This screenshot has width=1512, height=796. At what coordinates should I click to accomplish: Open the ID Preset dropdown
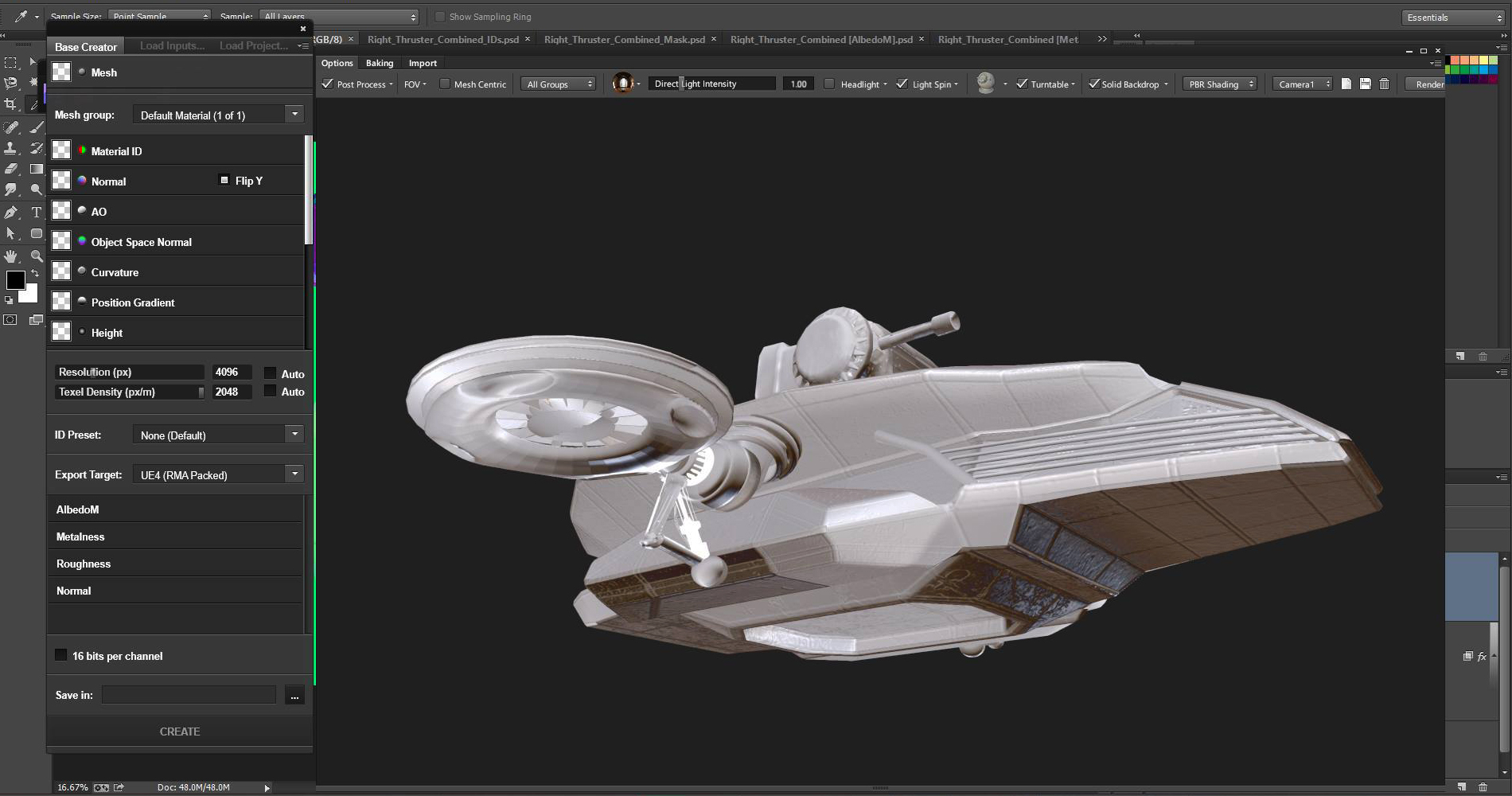218,435
